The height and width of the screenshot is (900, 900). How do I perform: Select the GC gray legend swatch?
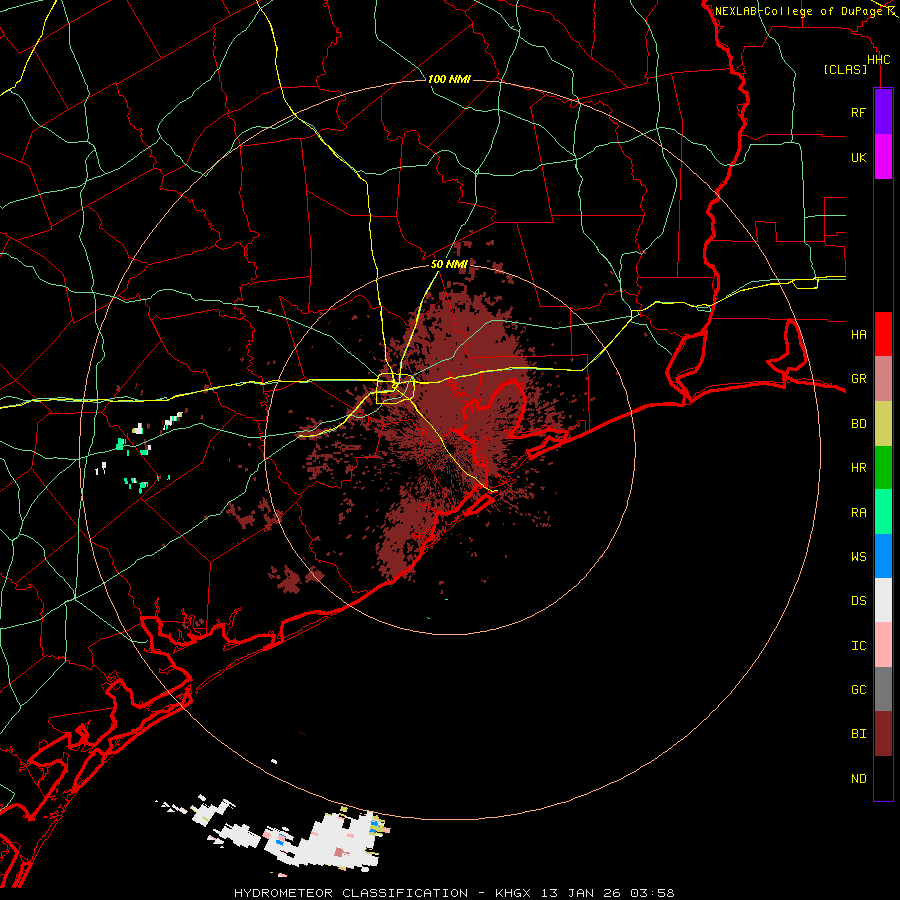point(883,689)
